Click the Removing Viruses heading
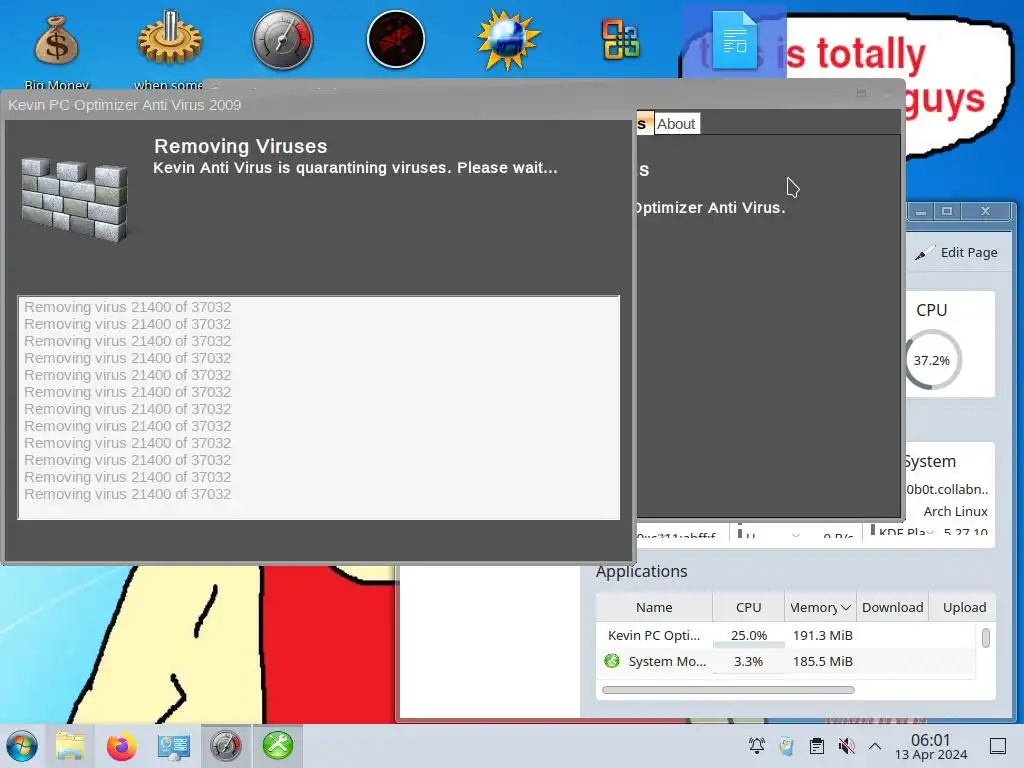 tap(240, 146)
